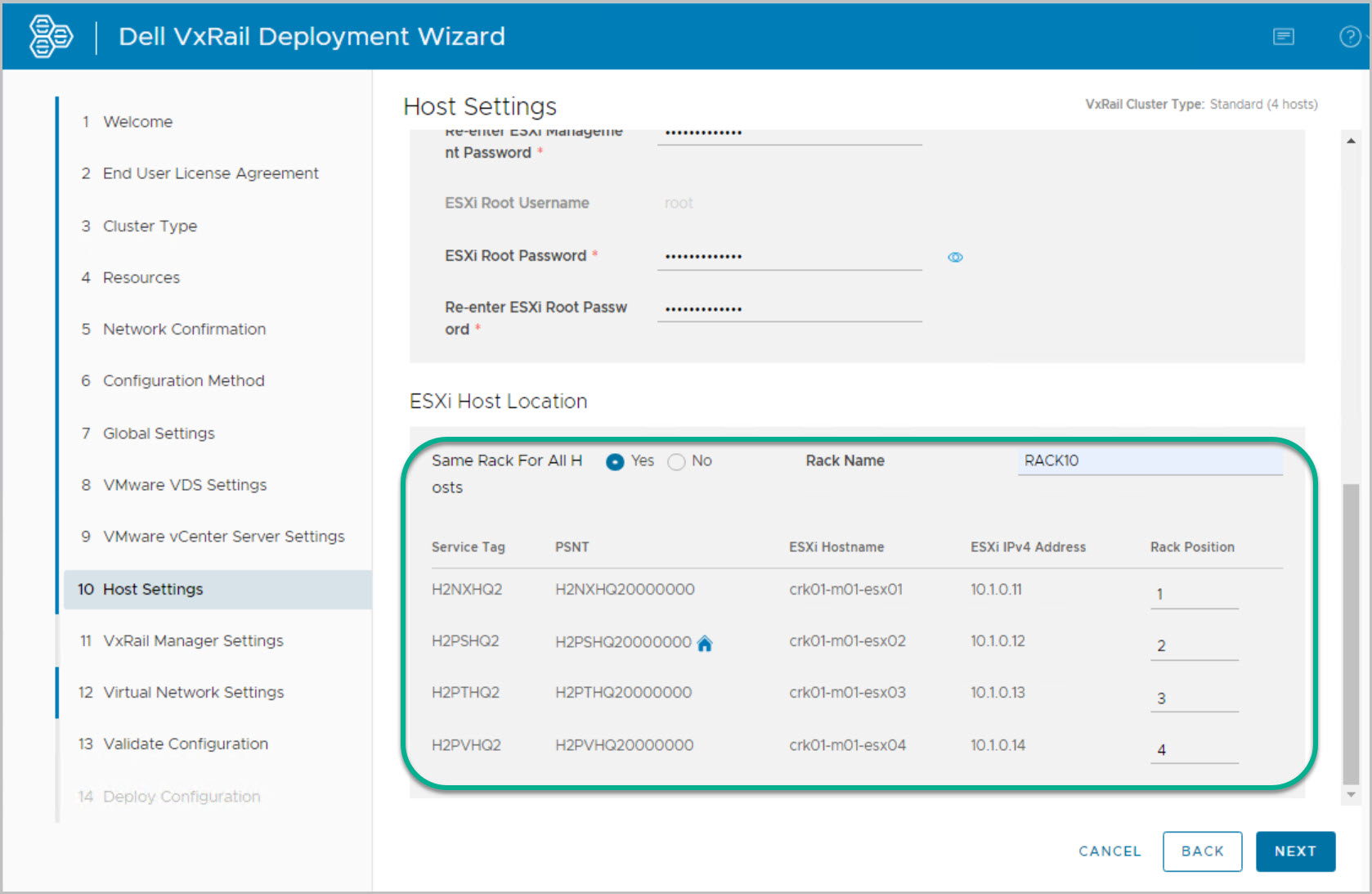Click the CANCEL link
This screenshot has height=894, width=1372.
1110,851
